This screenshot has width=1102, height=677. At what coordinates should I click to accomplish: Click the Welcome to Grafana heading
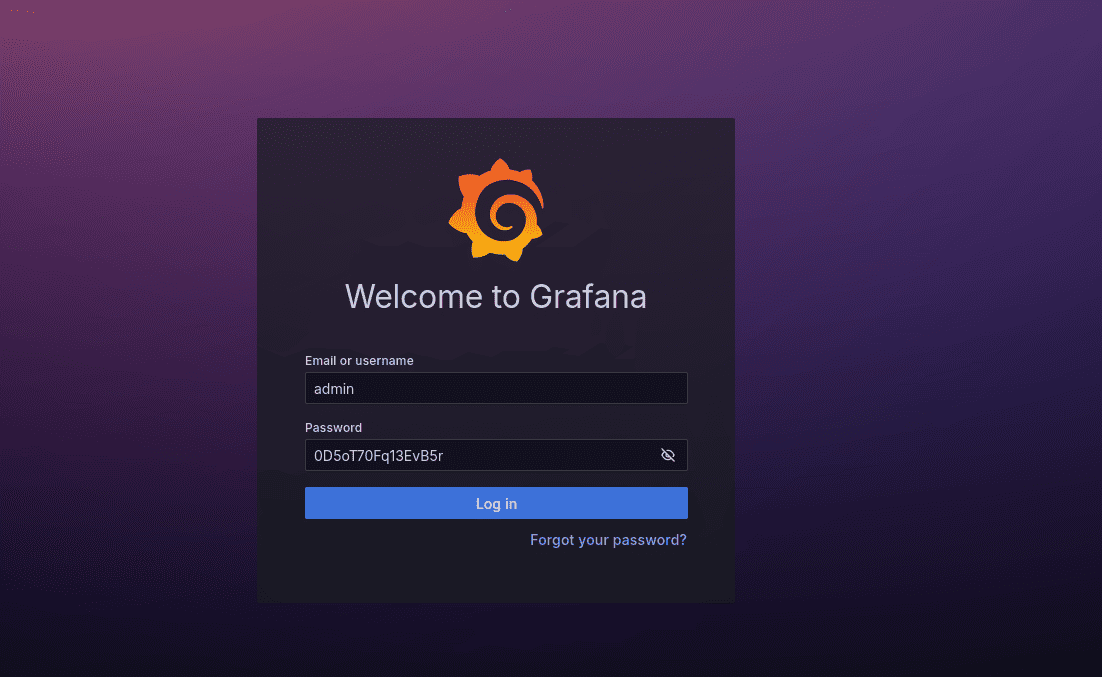pyautogui.click(x=496, y=296)
